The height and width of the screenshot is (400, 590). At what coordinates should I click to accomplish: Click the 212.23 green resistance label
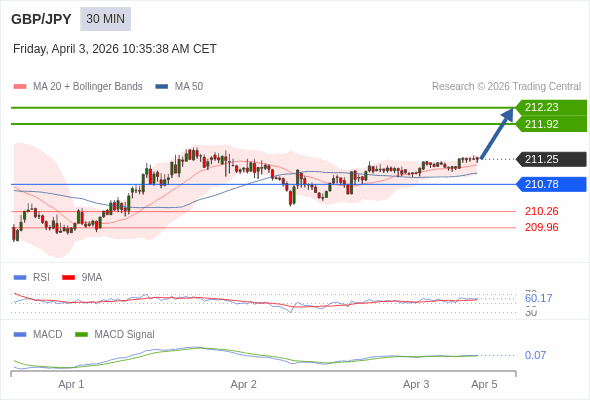click(551, 107)
